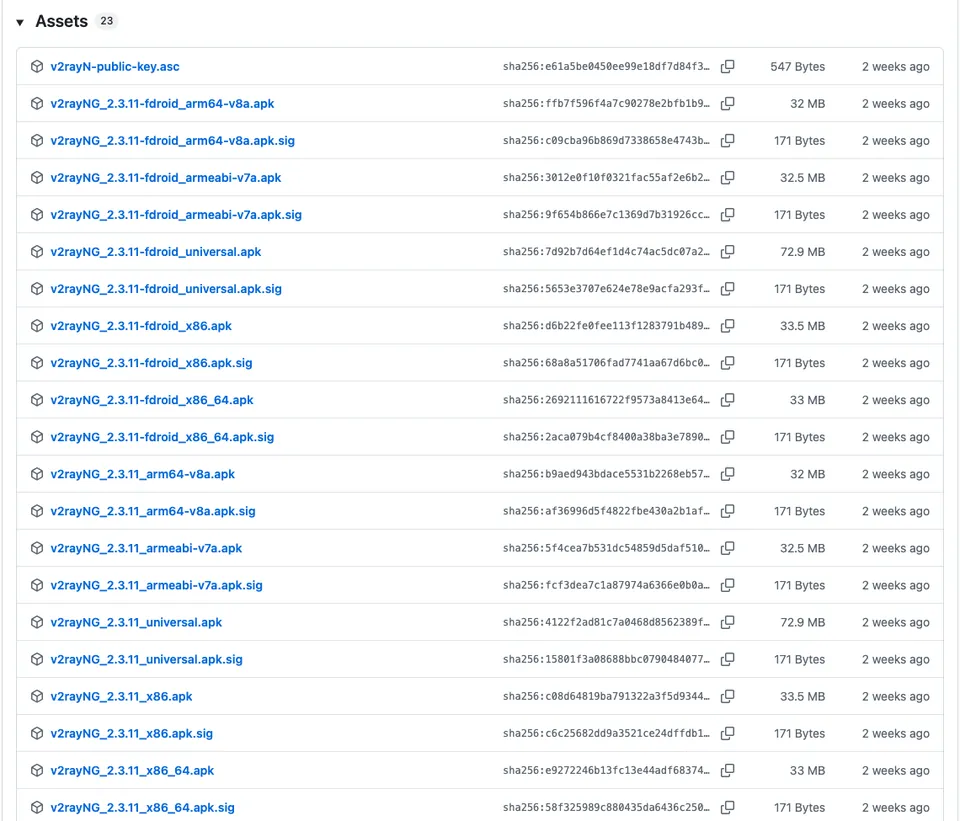The image size is (960, 821).
Task: Copy hash of v2rayNG_2.3.11-fdroid_arm64-v8a.apk.sig
Action: [x=727, y=140]
